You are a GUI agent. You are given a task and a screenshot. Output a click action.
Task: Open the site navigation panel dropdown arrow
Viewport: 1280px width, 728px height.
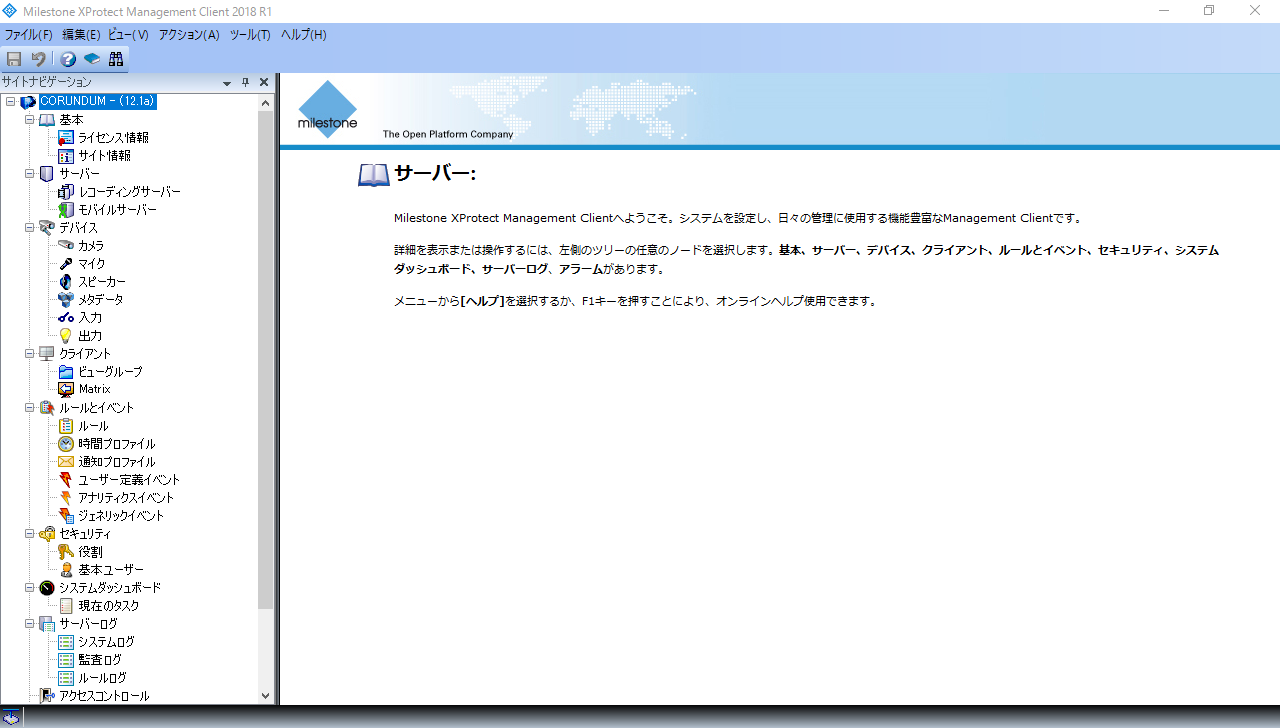click(x=227, y=83)
